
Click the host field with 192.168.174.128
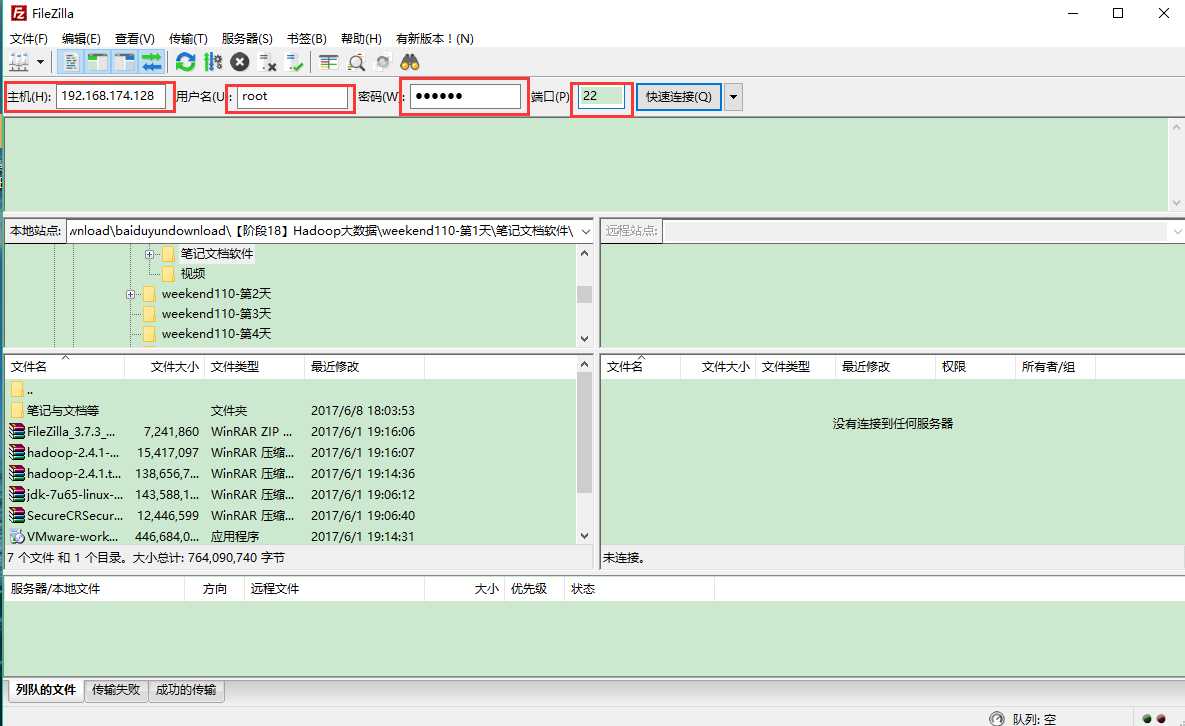pyautogui.click(x=110, y=96)
